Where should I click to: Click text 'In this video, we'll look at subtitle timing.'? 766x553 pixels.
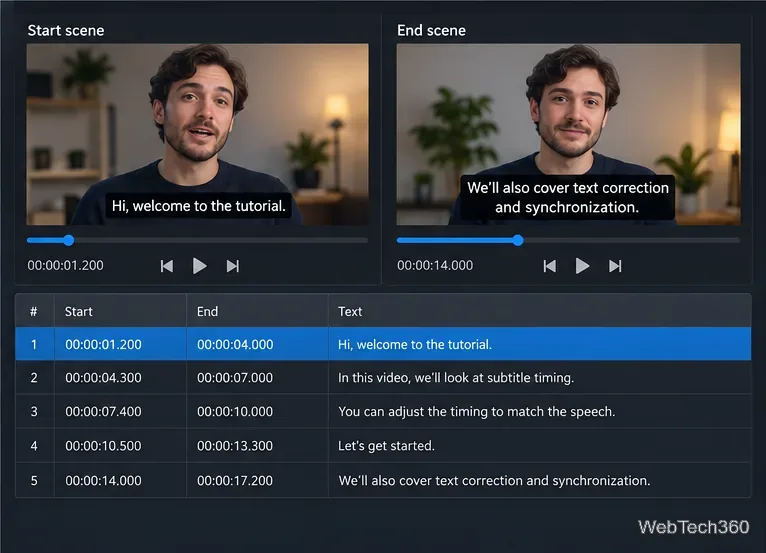tap(456, 378)
